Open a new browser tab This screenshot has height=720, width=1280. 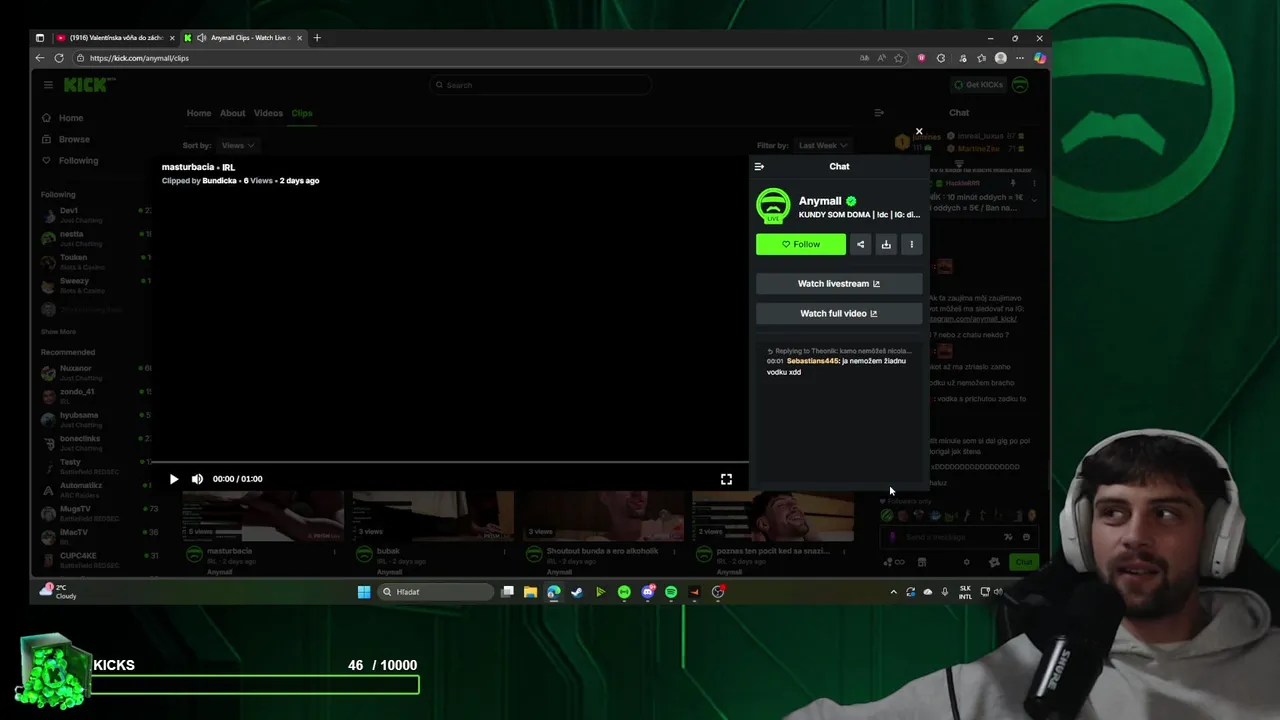pos(317,38)
